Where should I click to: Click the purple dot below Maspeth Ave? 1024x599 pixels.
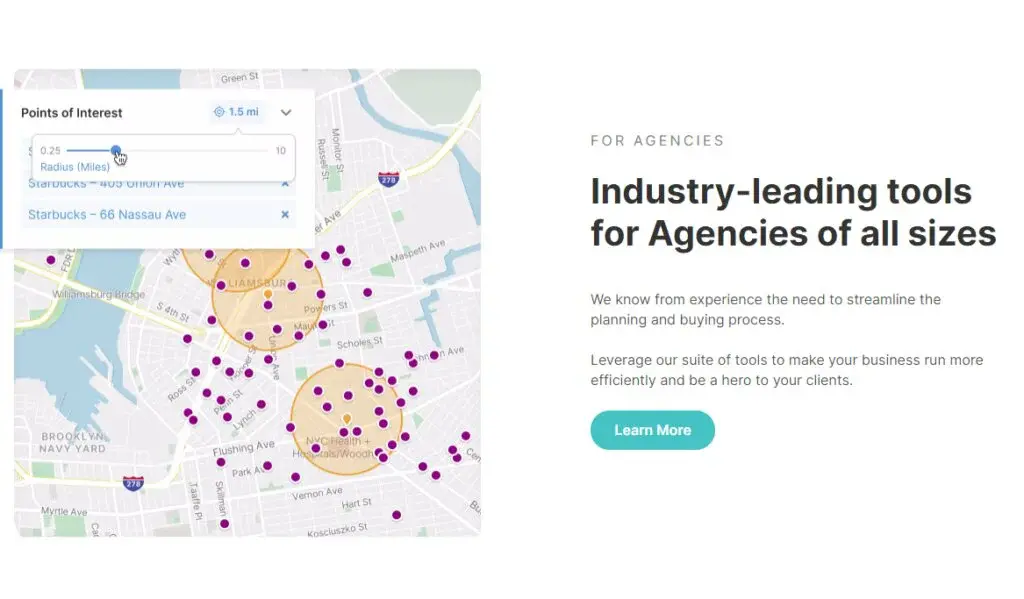pyautogui.click(x=368, y=293)
